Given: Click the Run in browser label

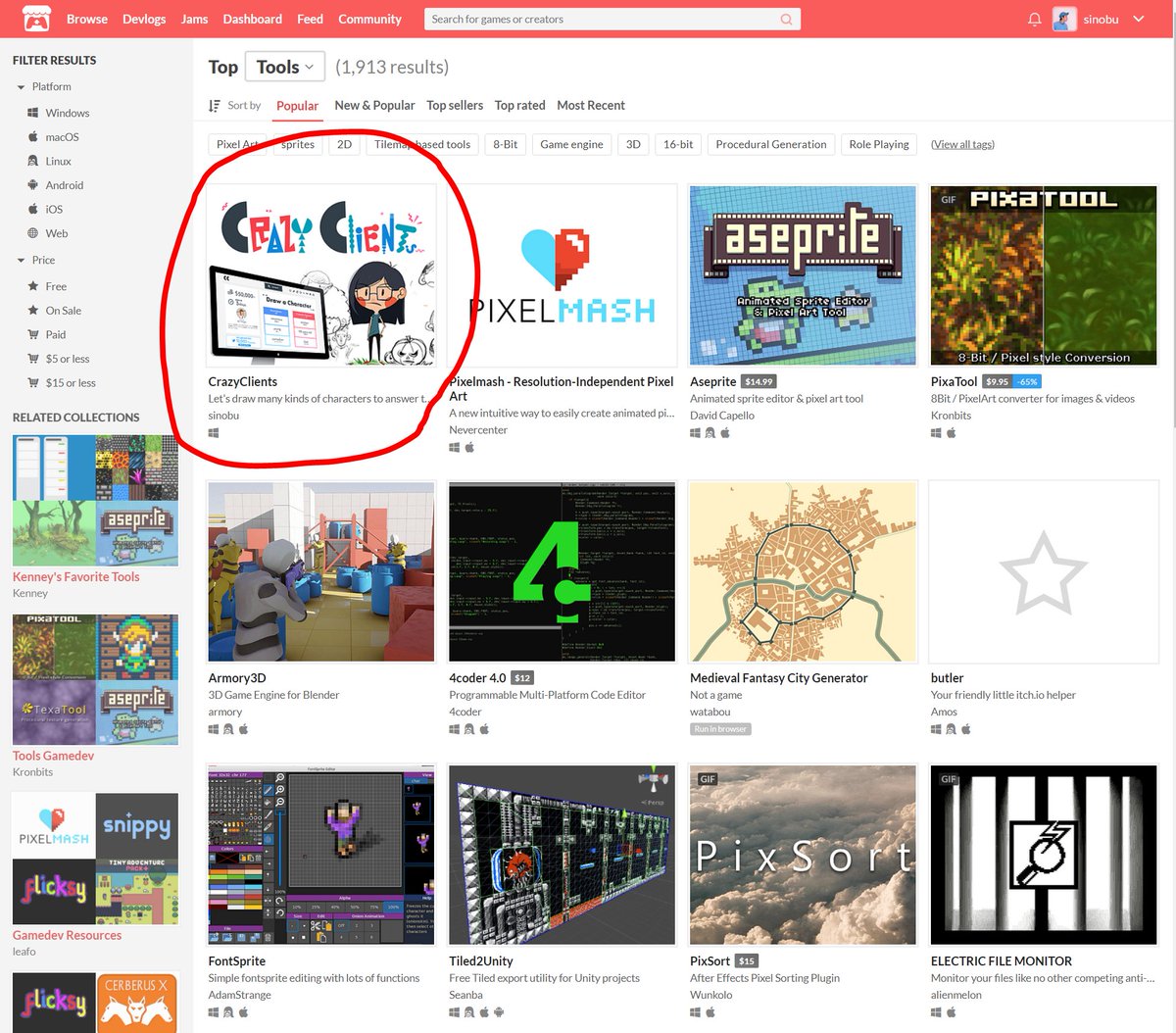Looking at the screenshot, I should (720, 729).
